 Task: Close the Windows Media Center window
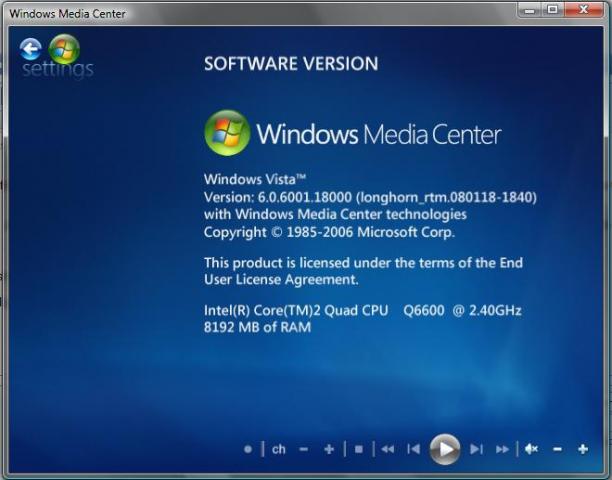tap(584, 10)
